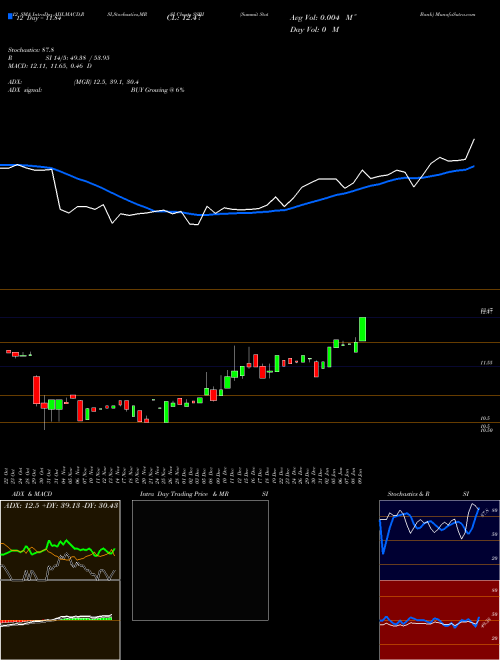This screenshot has width=500, height=660.
Task: Click the blue RSI line in red panel
Action: coord(429,621)
